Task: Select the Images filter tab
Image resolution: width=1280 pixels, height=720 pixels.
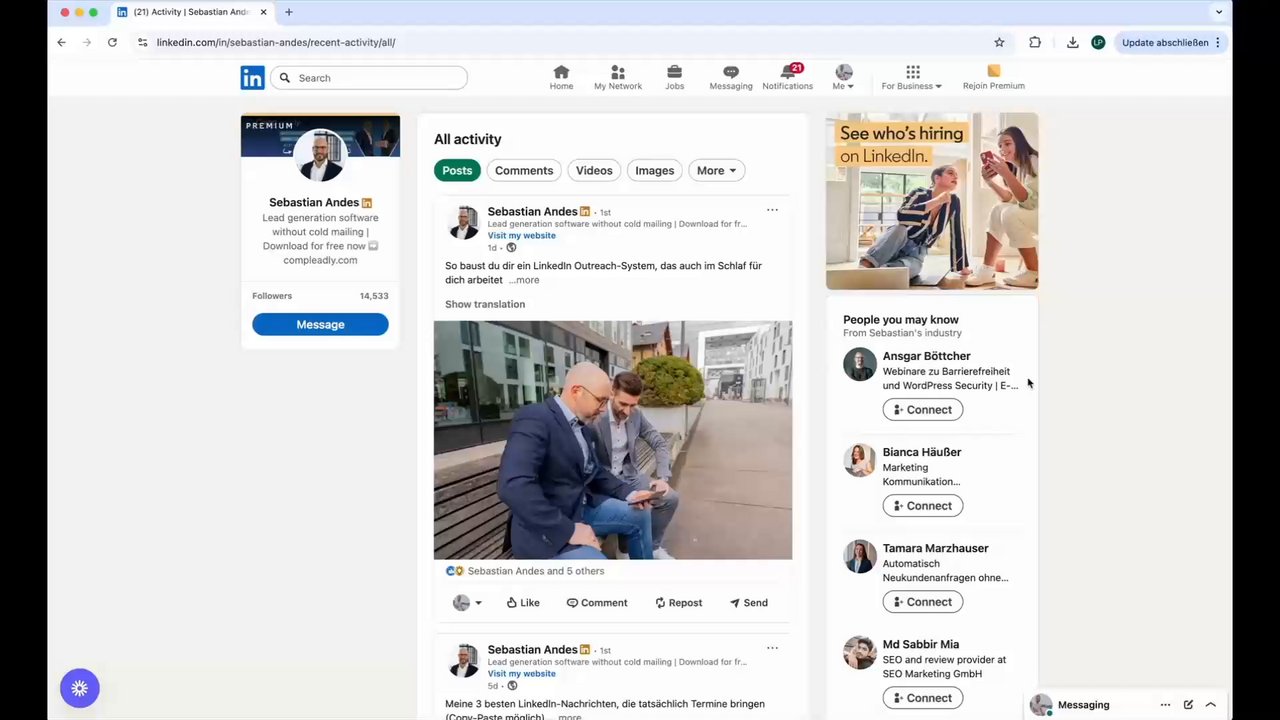Action: coord(655,170)
